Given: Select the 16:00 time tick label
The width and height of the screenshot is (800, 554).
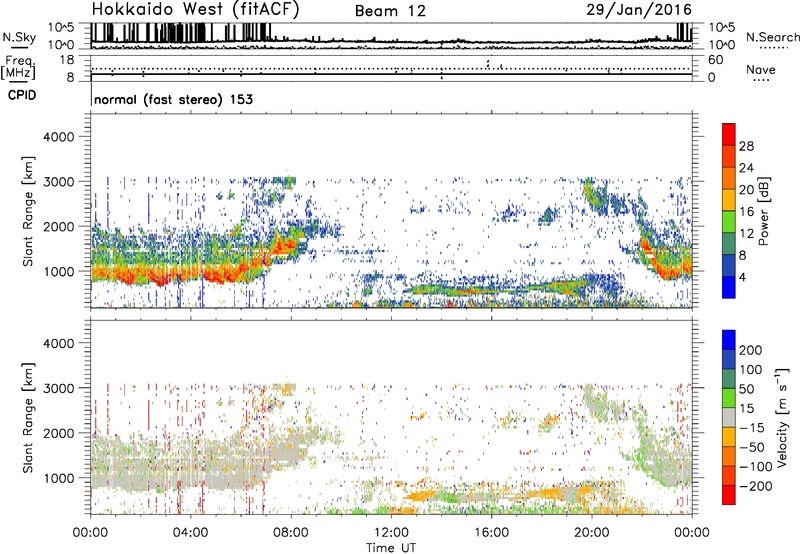Looking at the screenshot, I should coord(491,533).
